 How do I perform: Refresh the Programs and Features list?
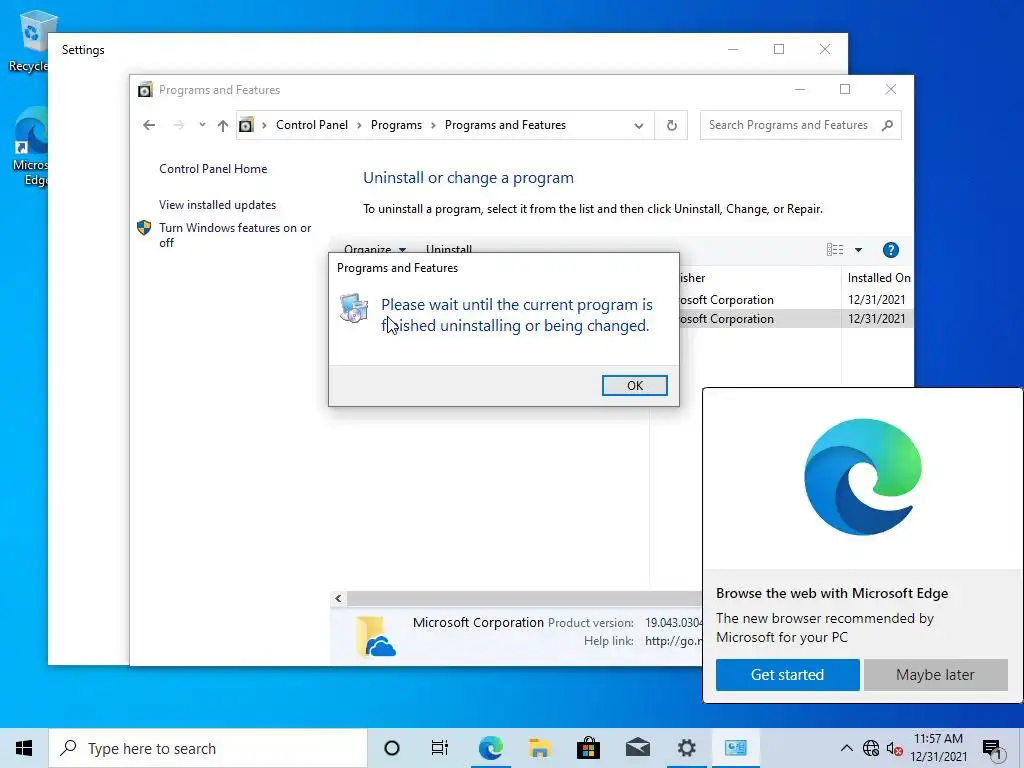click(671, 125)
